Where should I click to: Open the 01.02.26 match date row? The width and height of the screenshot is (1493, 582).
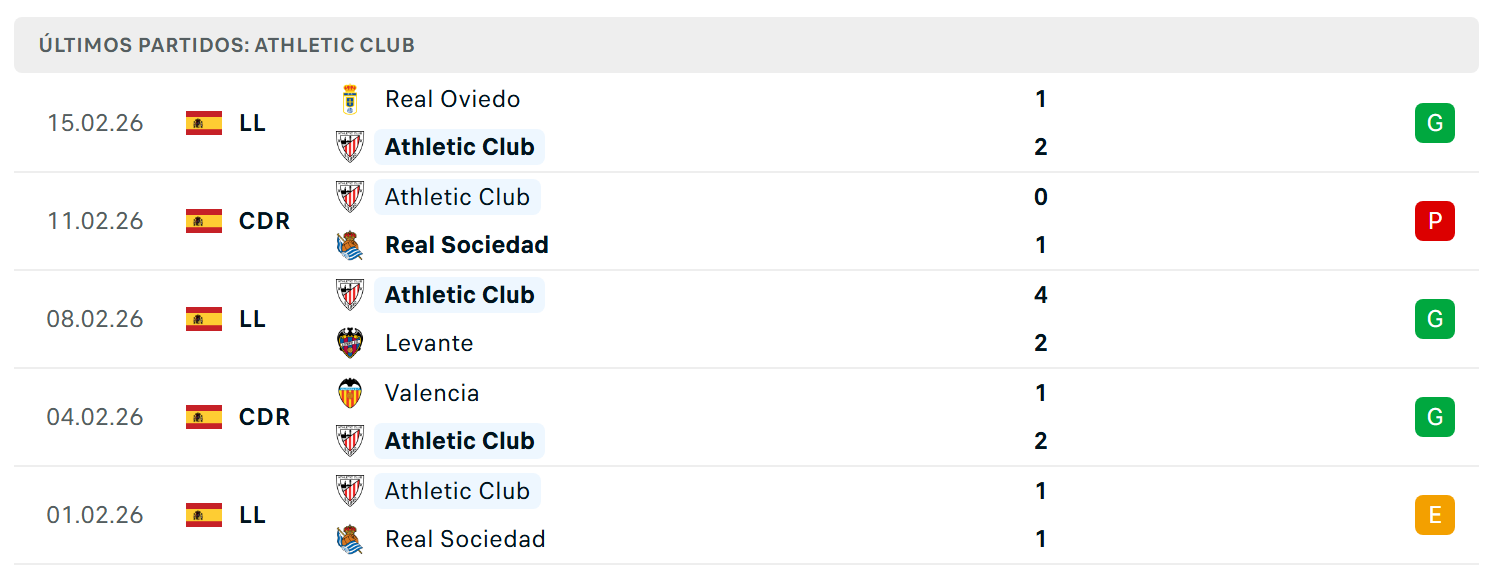(746, 515)
